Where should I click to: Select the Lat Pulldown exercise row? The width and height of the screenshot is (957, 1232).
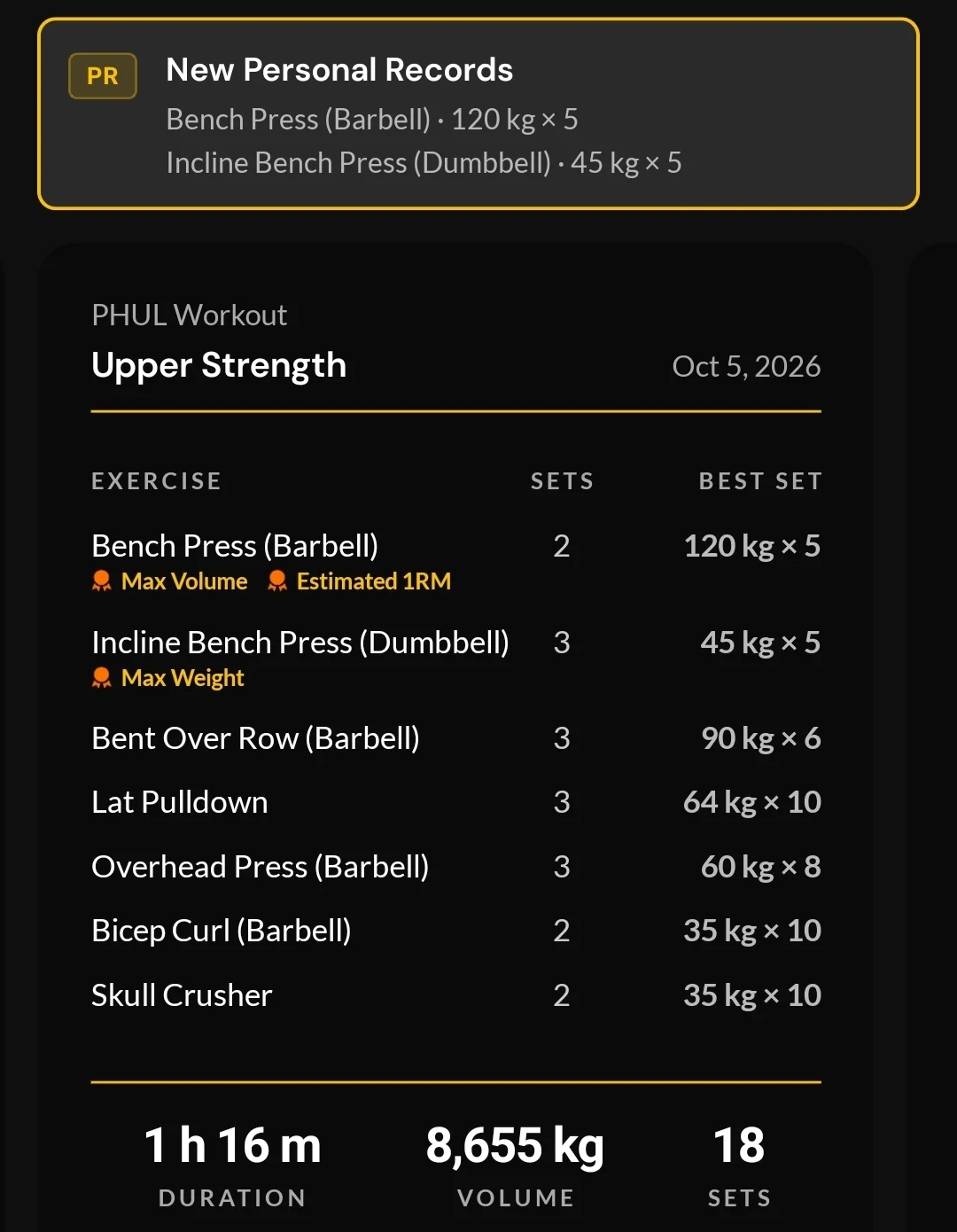pos(456,802)
